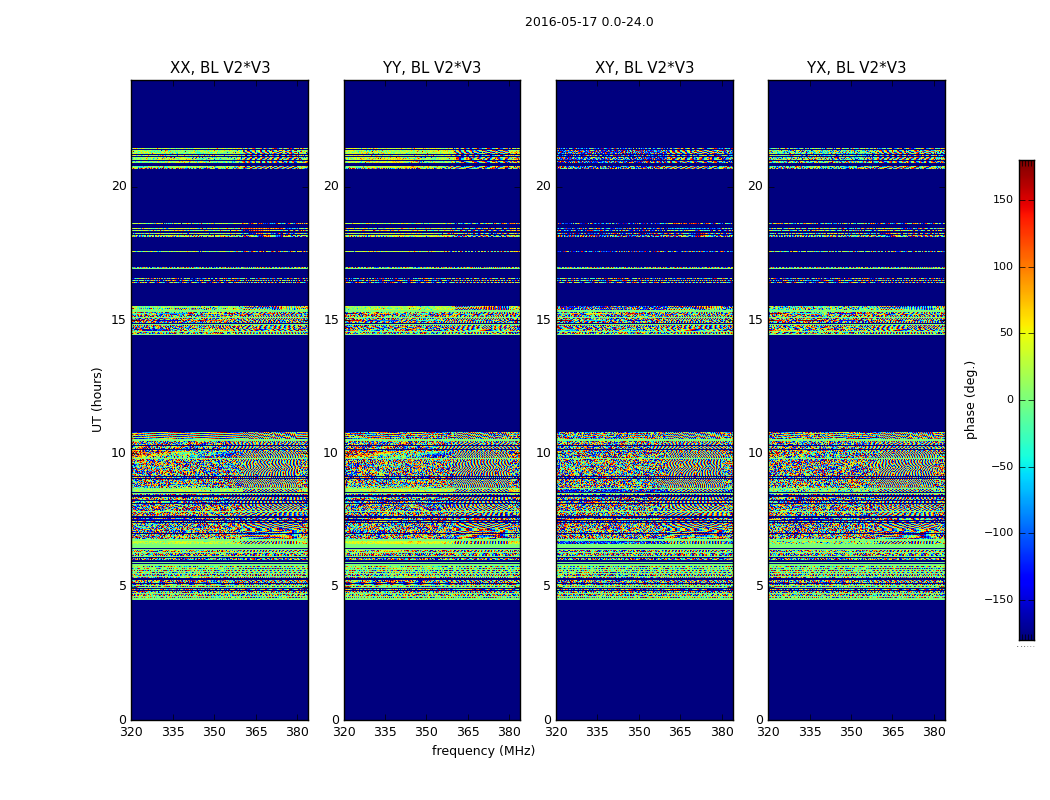Click y-axis tick 15 of the YX panel
The image size is (1050, 800).
[x=755, y=320]
